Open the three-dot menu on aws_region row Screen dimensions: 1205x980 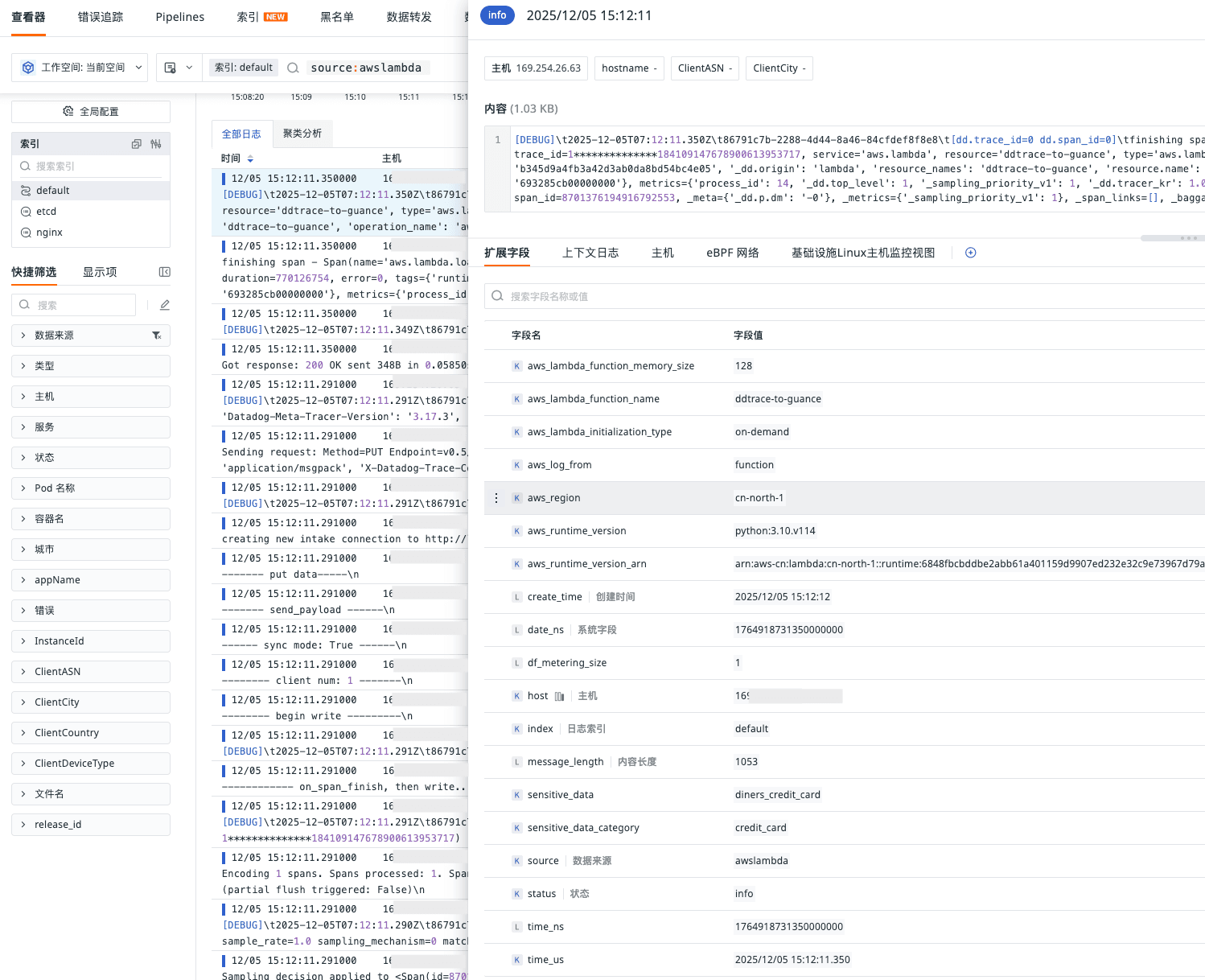(x=496, y=497)
